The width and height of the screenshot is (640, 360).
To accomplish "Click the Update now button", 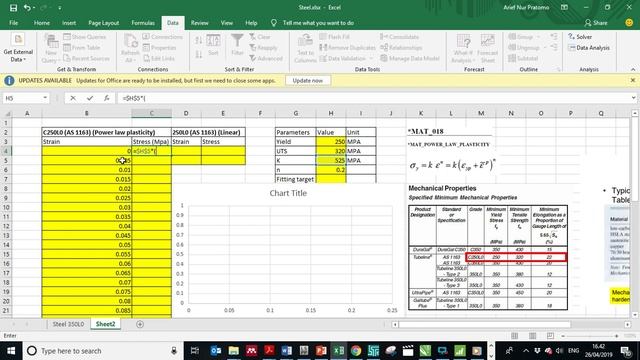I will coord(308,80).
